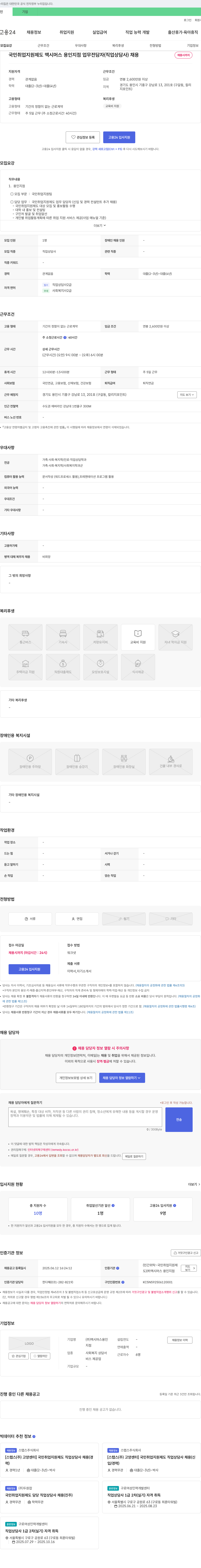This screenshot has width=201, height=1568.
Task: Click 고용24 입사지원 button under 접수 마감일
Action: pos(29,969)
